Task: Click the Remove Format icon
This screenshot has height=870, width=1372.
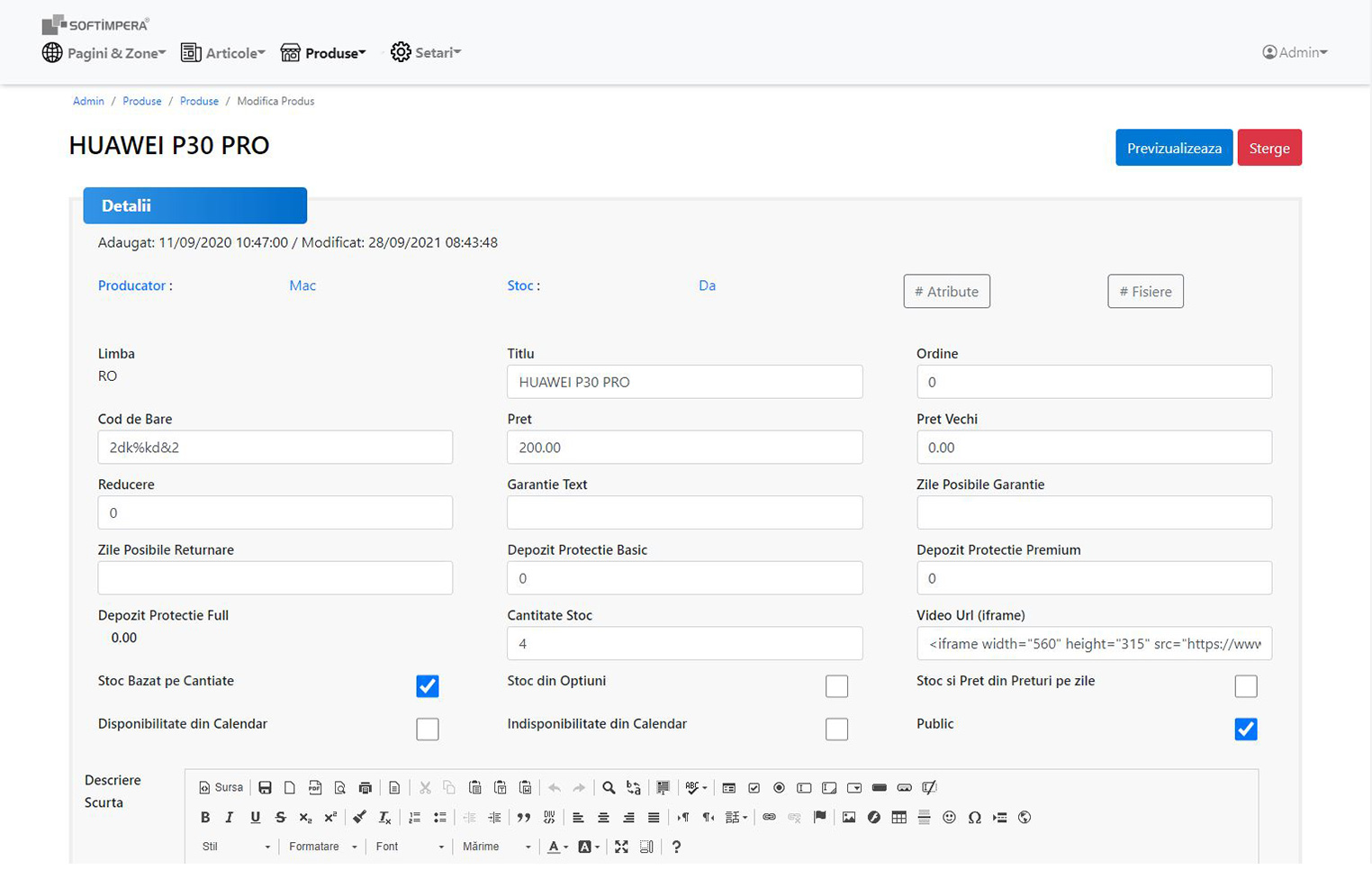Action: [385, 818]
